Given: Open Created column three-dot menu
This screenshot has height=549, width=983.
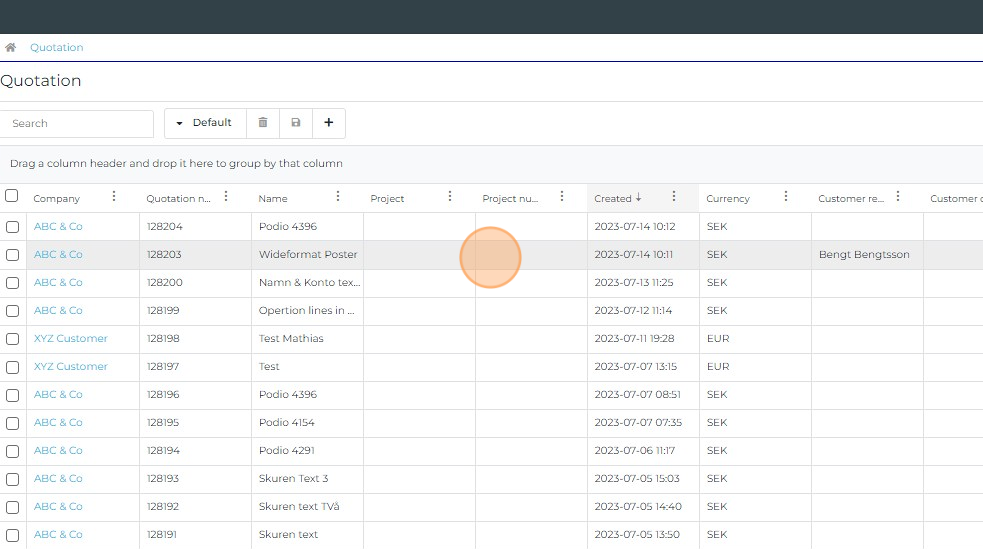Looking at the screenshot, I should click(x=674, y=197).
